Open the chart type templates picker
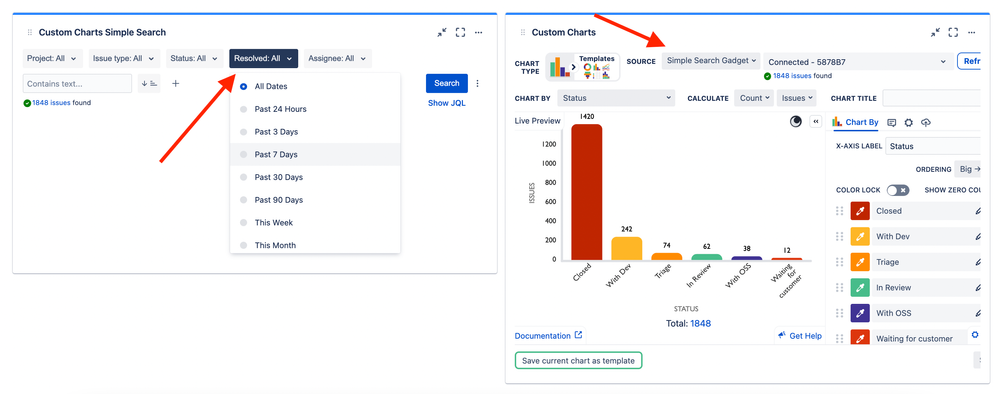 (583, 67)
